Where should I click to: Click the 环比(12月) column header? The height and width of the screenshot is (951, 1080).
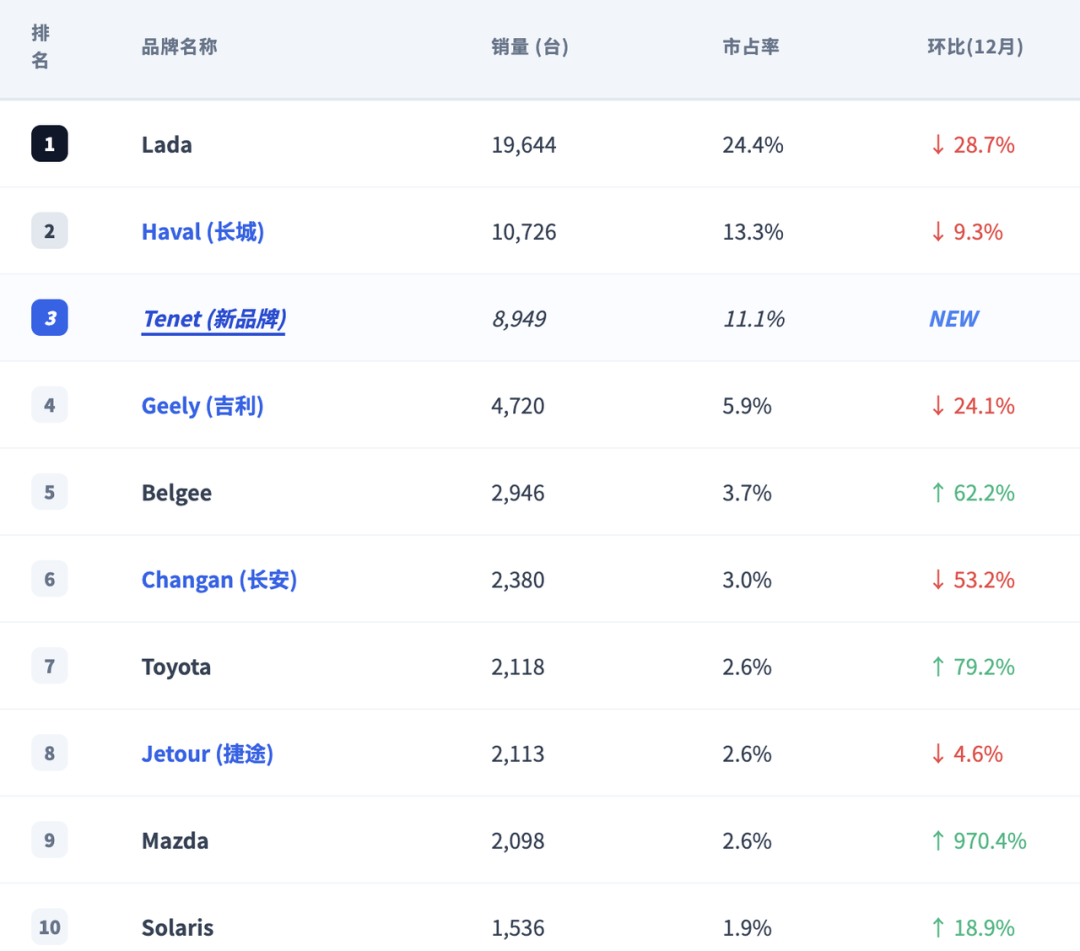pyautogui.click(x=975, y=47)
